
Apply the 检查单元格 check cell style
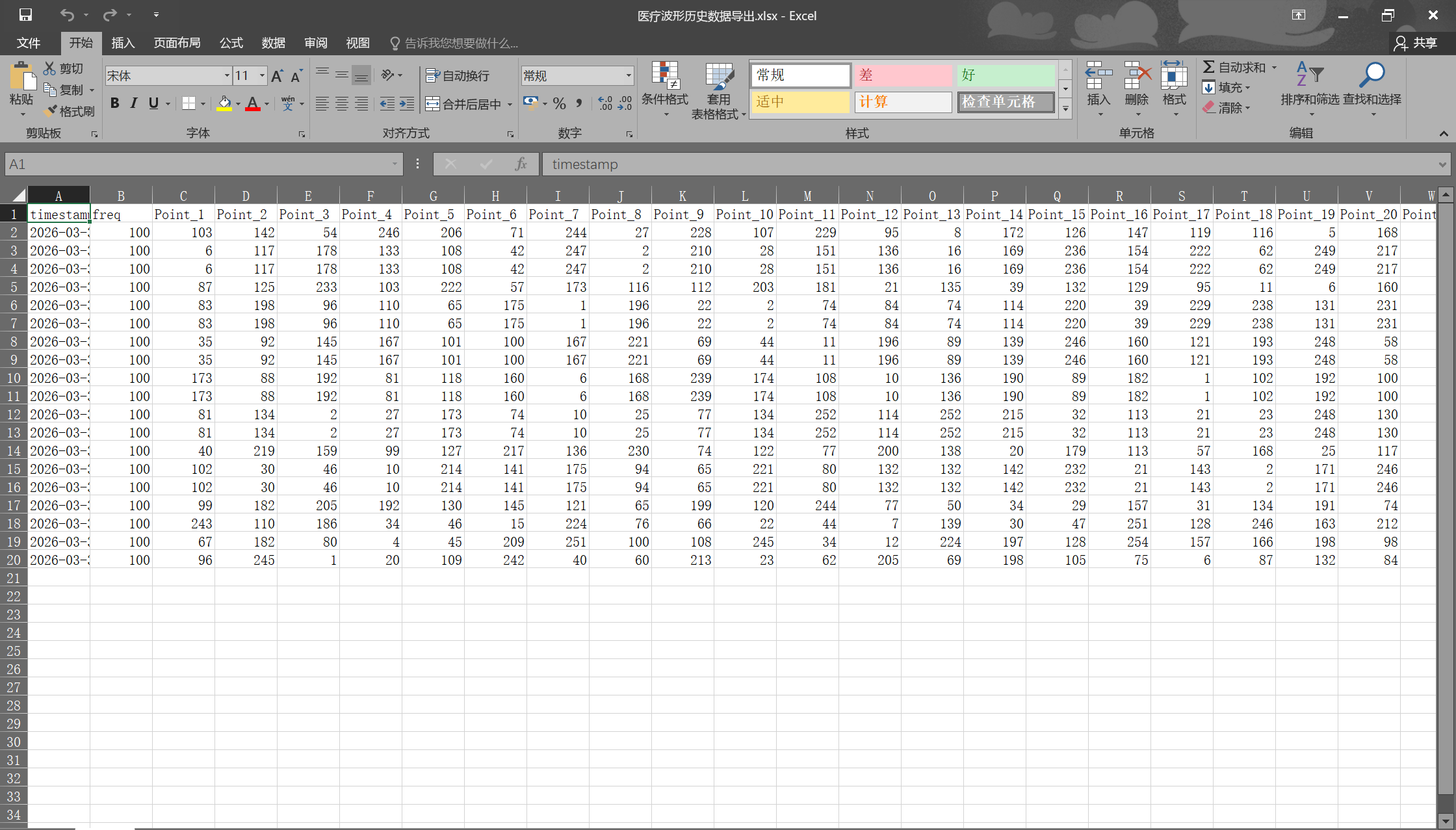[1006, 102]
